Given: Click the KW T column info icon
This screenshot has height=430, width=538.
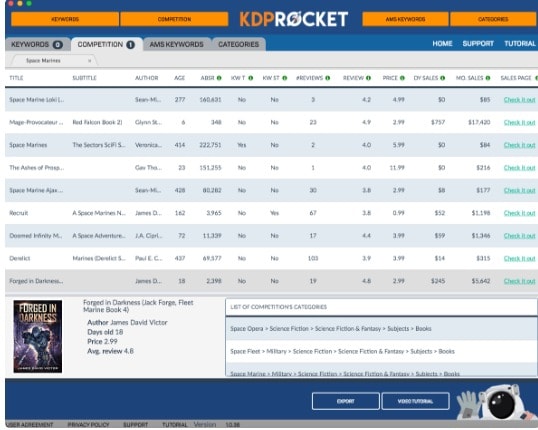Looking at the screenshot, I should click(250, 78).
